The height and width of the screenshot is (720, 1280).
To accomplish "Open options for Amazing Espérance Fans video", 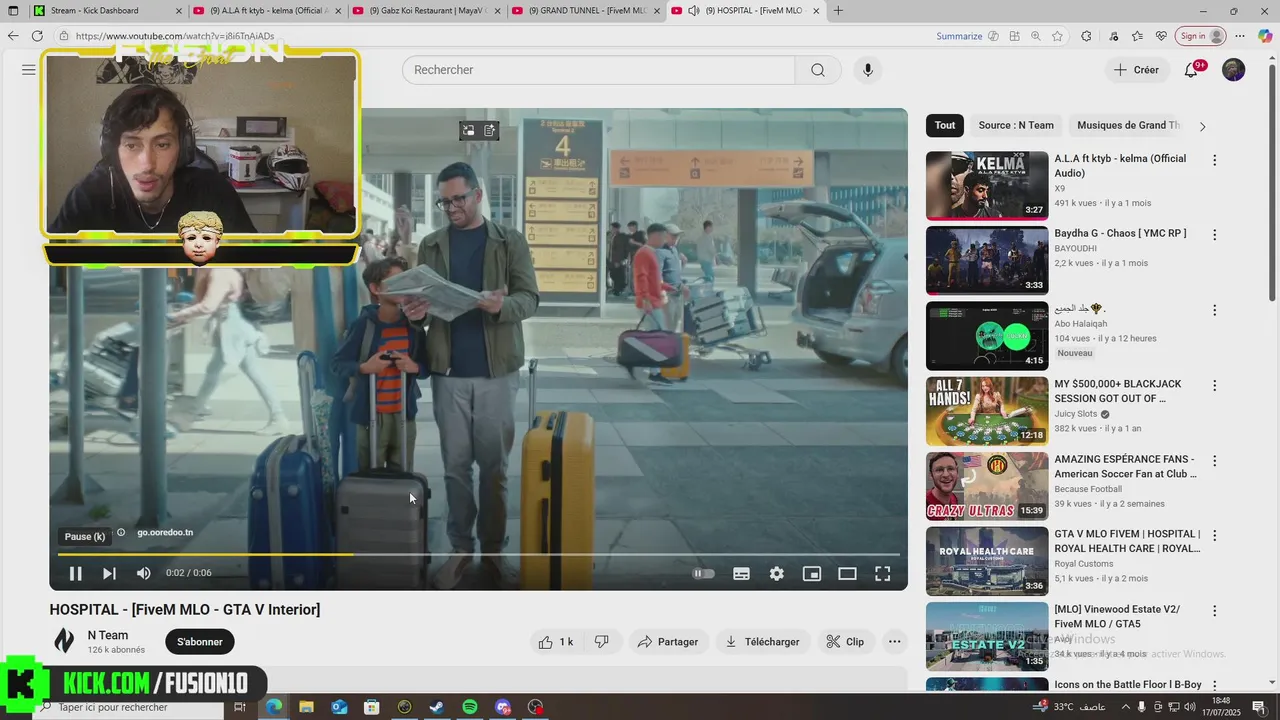I will [x=1215, y=461].
